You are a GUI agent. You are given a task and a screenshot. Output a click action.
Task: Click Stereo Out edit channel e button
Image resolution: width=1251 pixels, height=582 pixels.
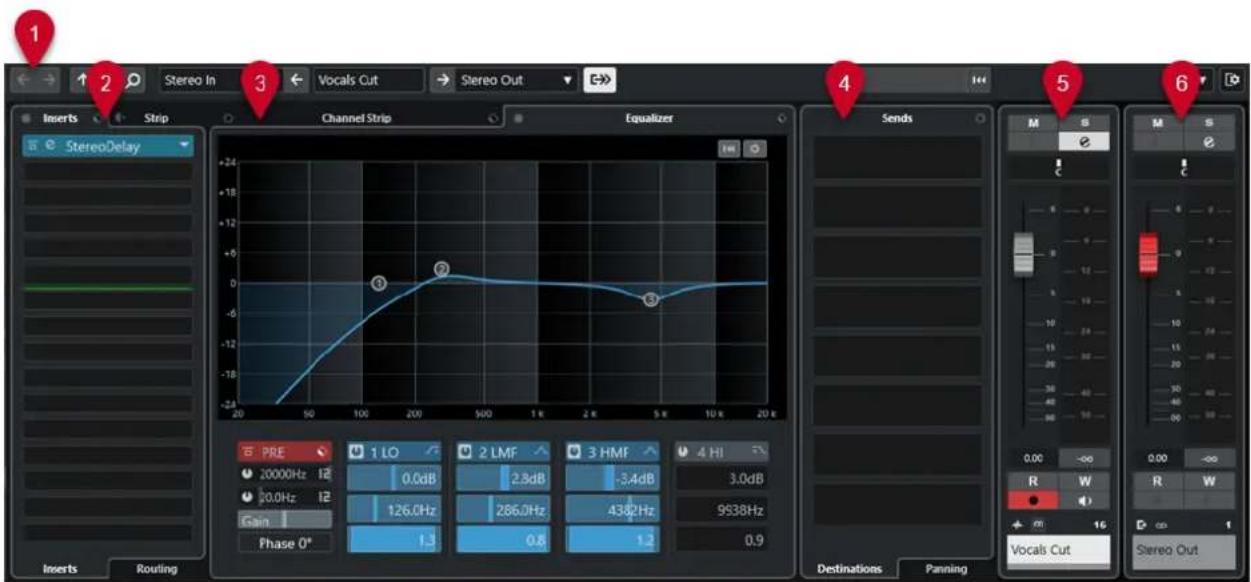[x=1209, y=142]
